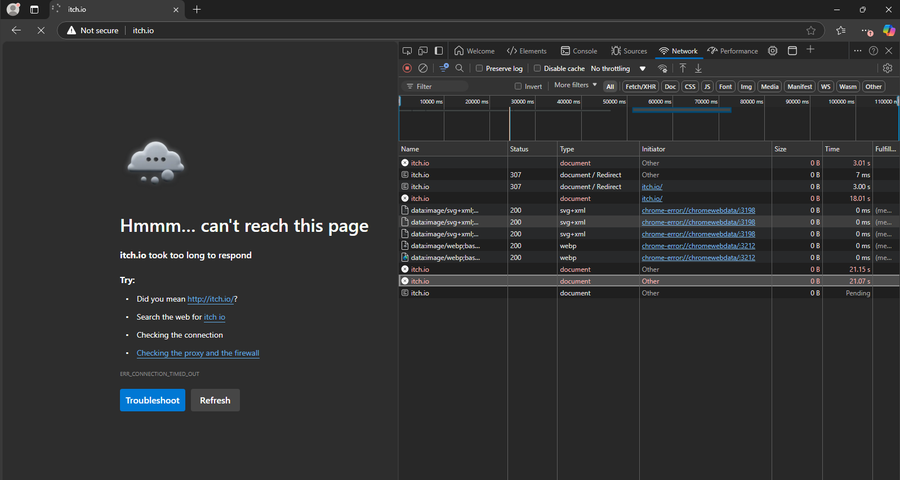This screenshot has width=900, height=480.
Task: Click the Refresh button
Action: 215,400
